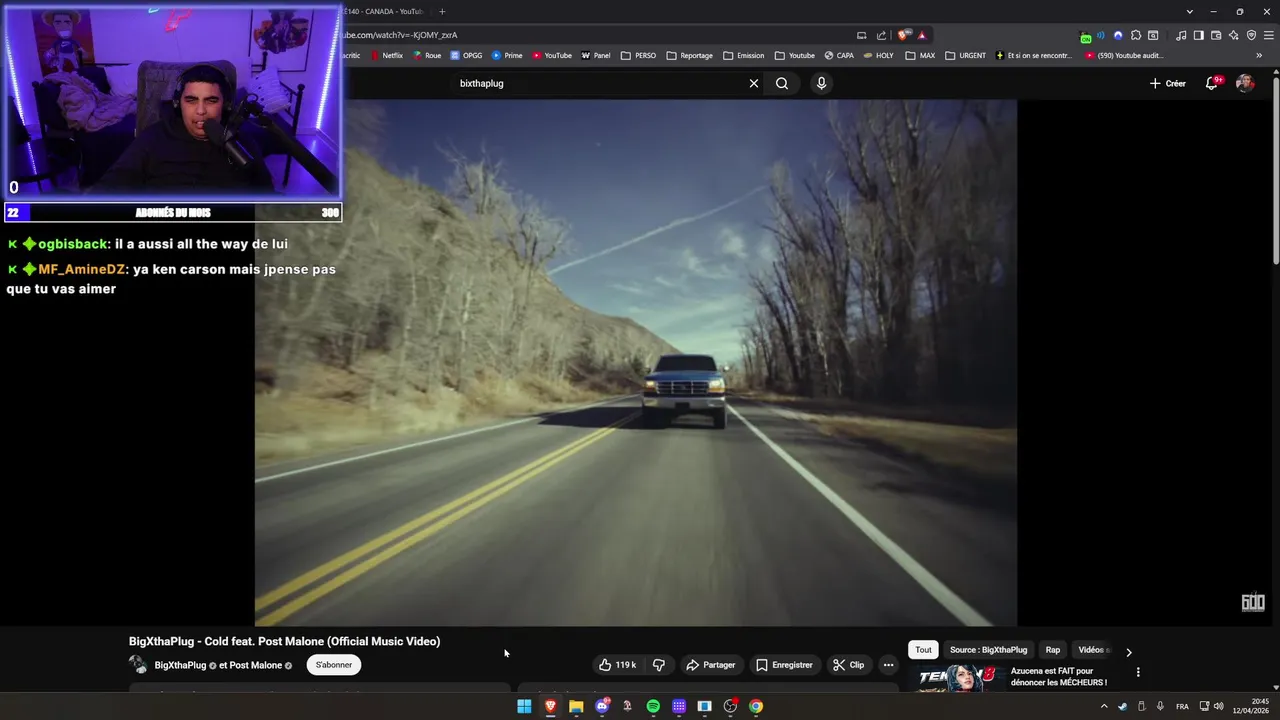
Task: Open the YouTube notifications bell
Action: (1212, 83)
